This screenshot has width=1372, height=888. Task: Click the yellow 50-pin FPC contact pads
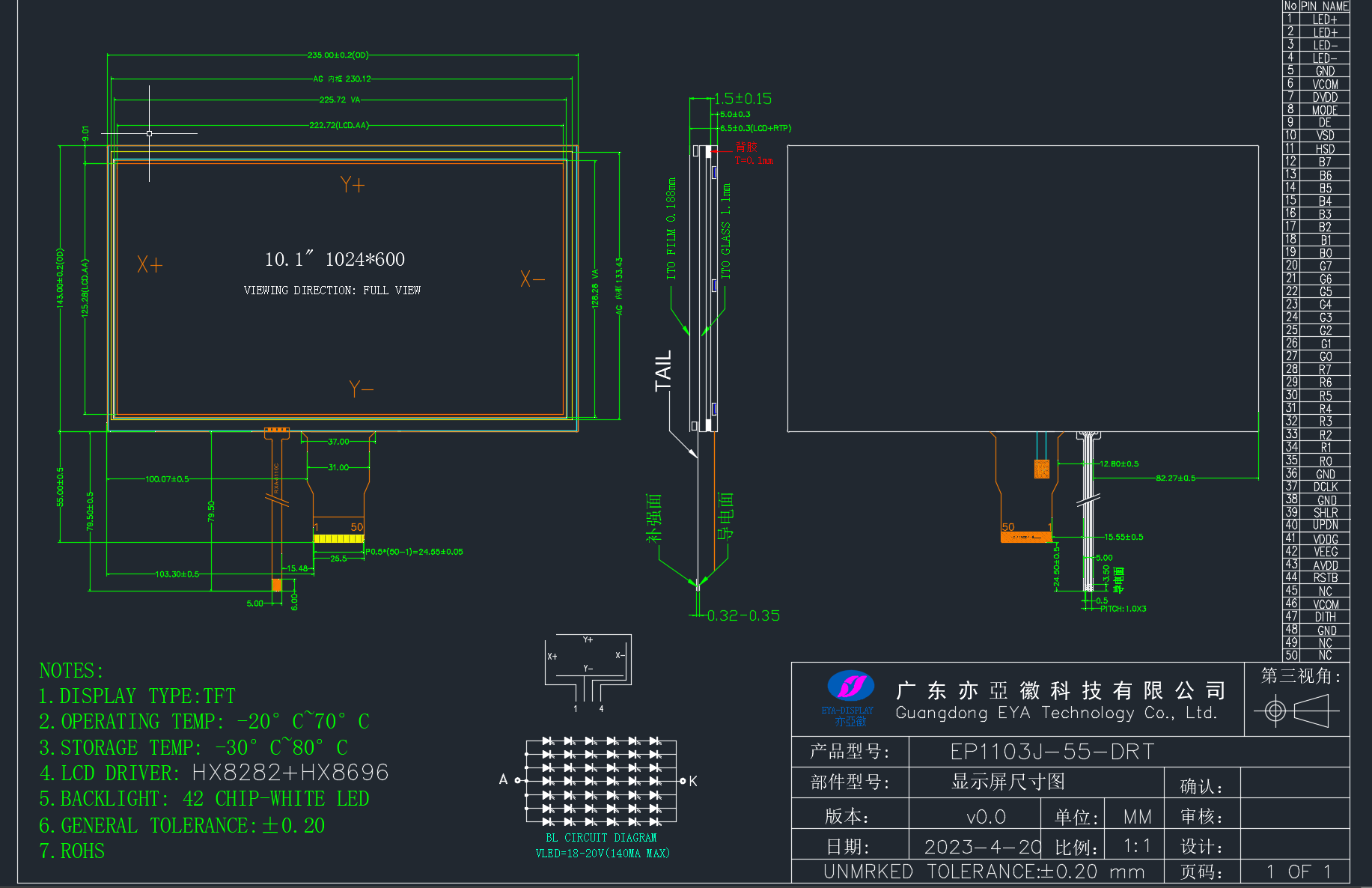pos(338,538)
